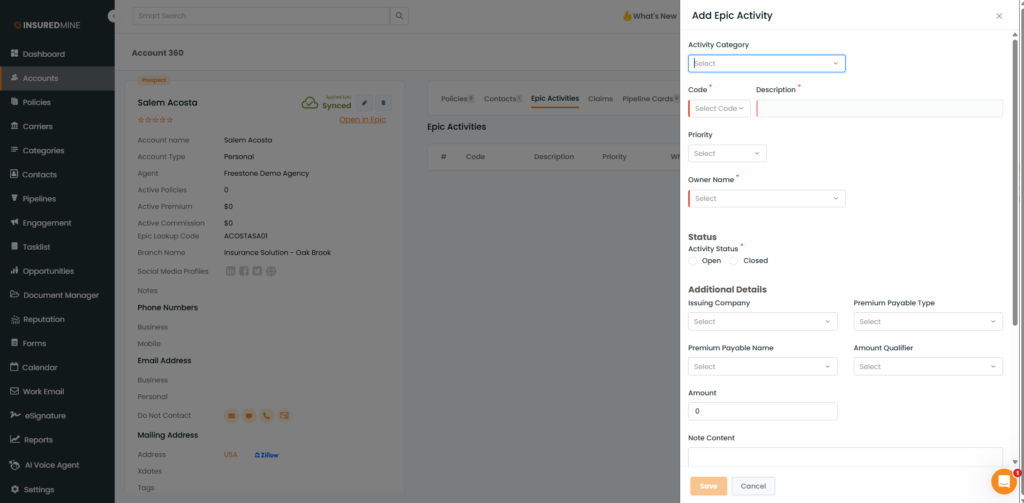
Task: Open the Owner Name dropdown
Action: tap(766, 199)
